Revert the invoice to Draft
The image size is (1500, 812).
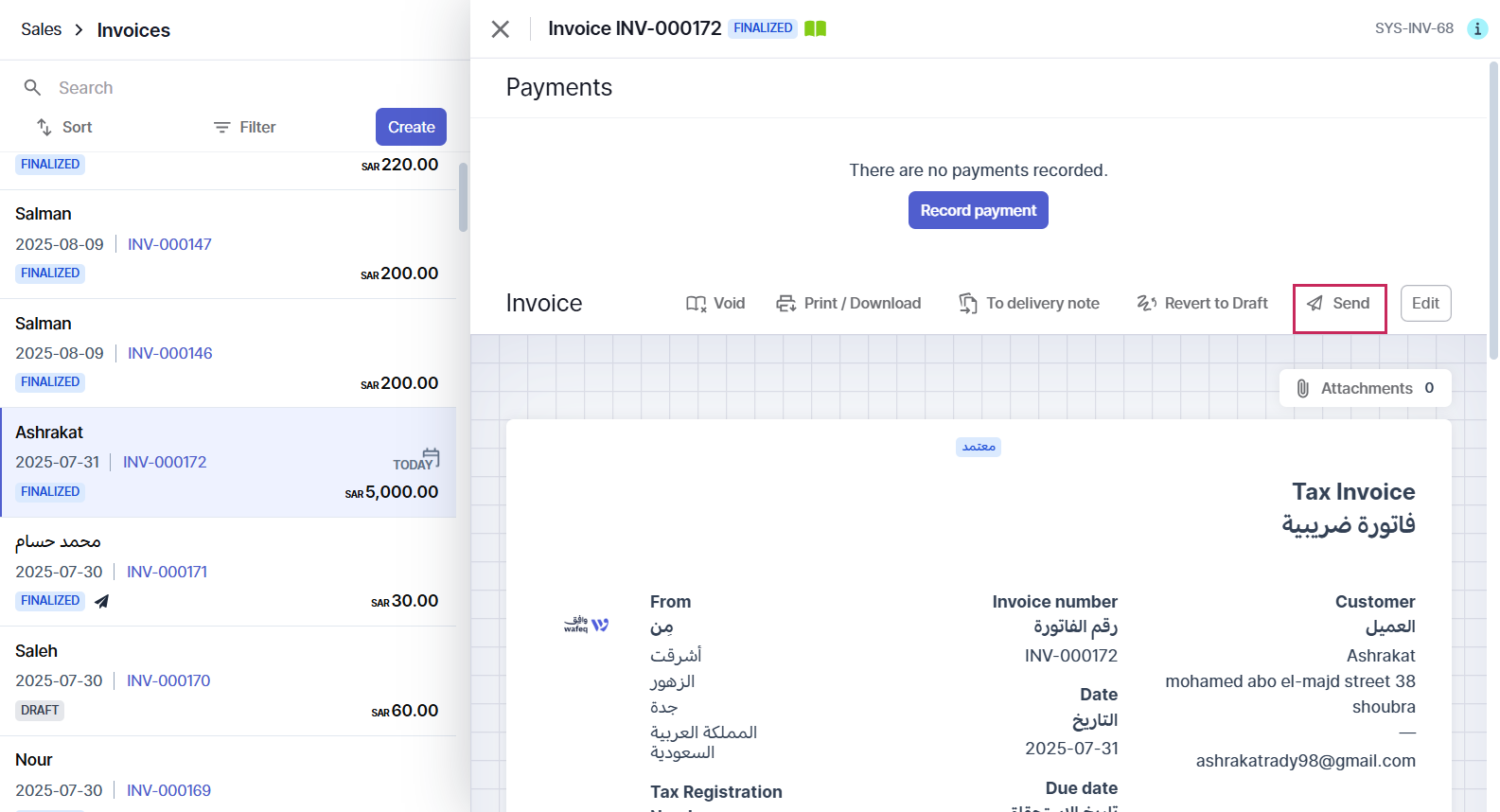click(x=1202, y=303)
